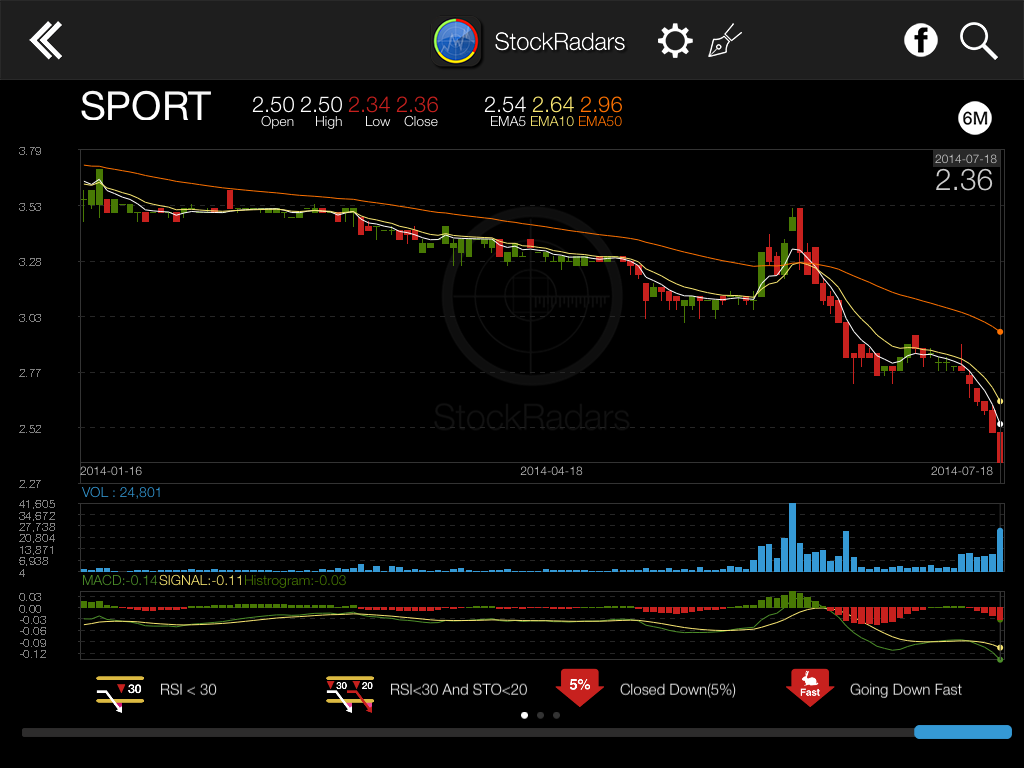Viewport: 1024px width, 768px height.
Task: Select the 'RSI < 30' label
Action: [x=188, y=690]
